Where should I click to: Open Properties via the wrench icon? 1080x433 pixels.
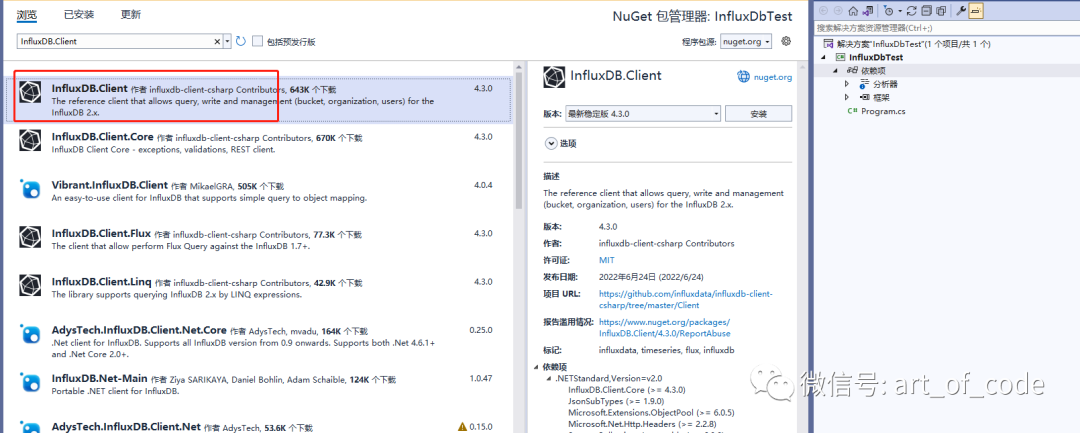tap(961, 11)
